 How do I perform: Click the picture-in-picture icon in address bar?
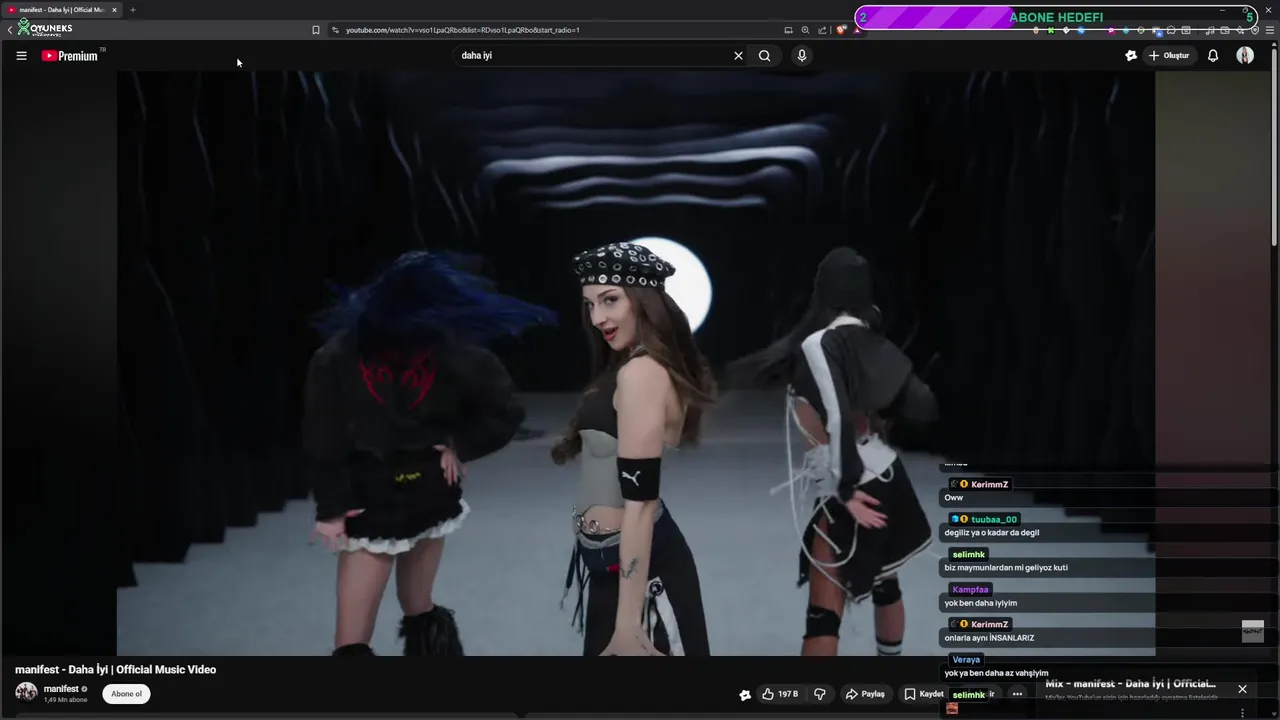point(788,30)
